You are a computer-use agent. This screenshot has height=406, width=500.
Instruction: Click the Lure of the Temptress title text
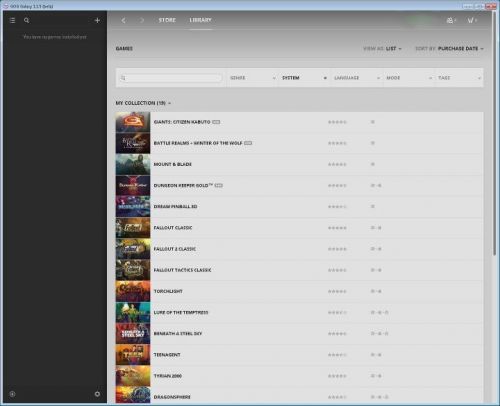tap(181, 312)
